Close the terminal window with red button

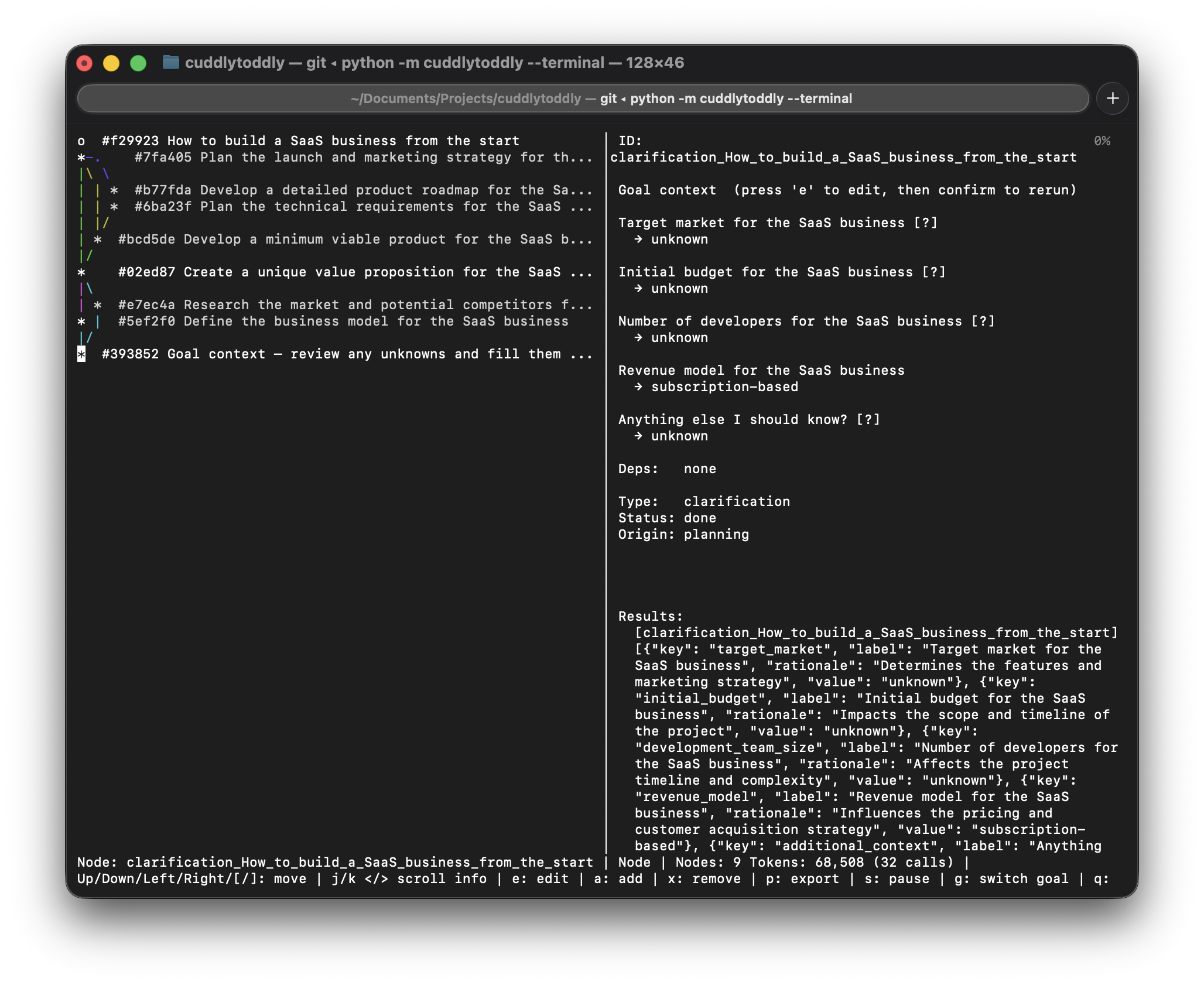point(85,63)
